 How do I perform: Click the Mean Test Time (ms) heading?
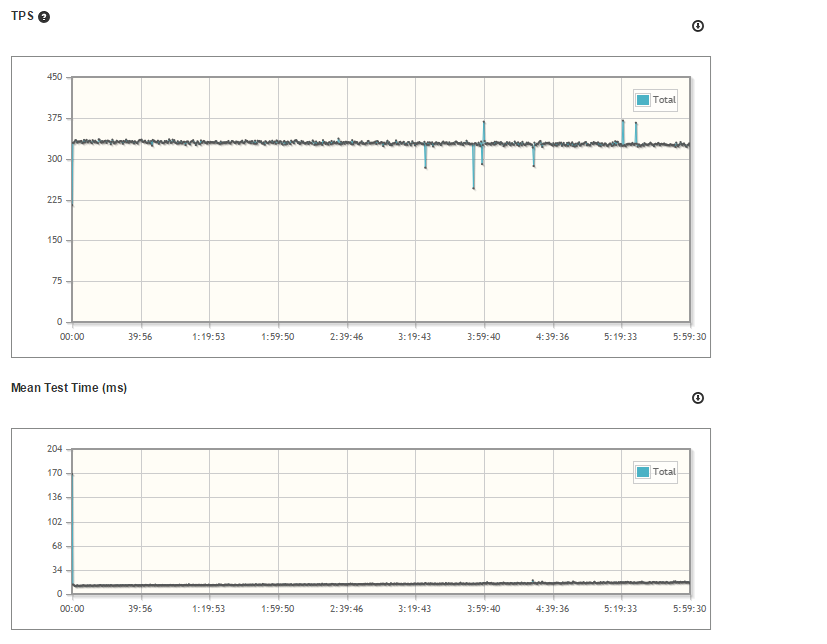[x=68, y=388]
